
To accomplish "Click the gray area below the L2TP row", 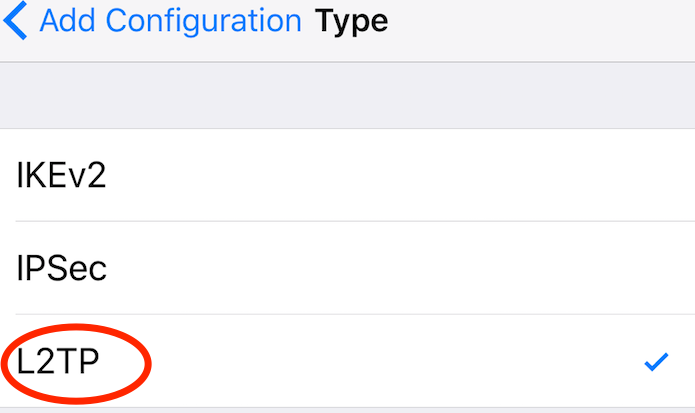I will pyautogui.click(x=347, y=410).
